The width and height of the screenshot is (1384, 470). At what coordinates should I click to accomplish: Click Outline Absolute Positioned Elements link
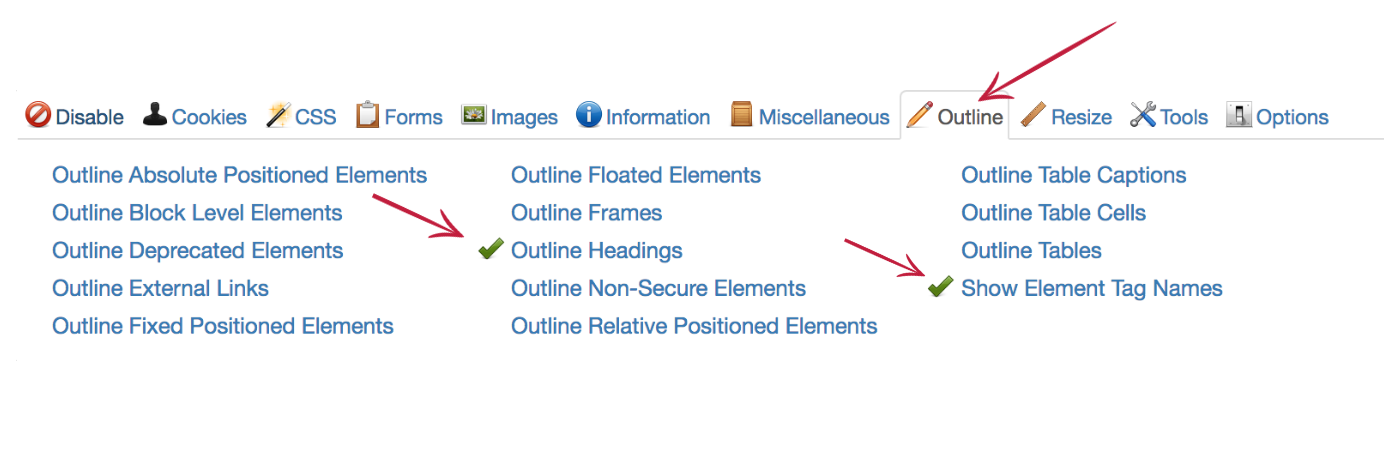[x=239, y=175]
